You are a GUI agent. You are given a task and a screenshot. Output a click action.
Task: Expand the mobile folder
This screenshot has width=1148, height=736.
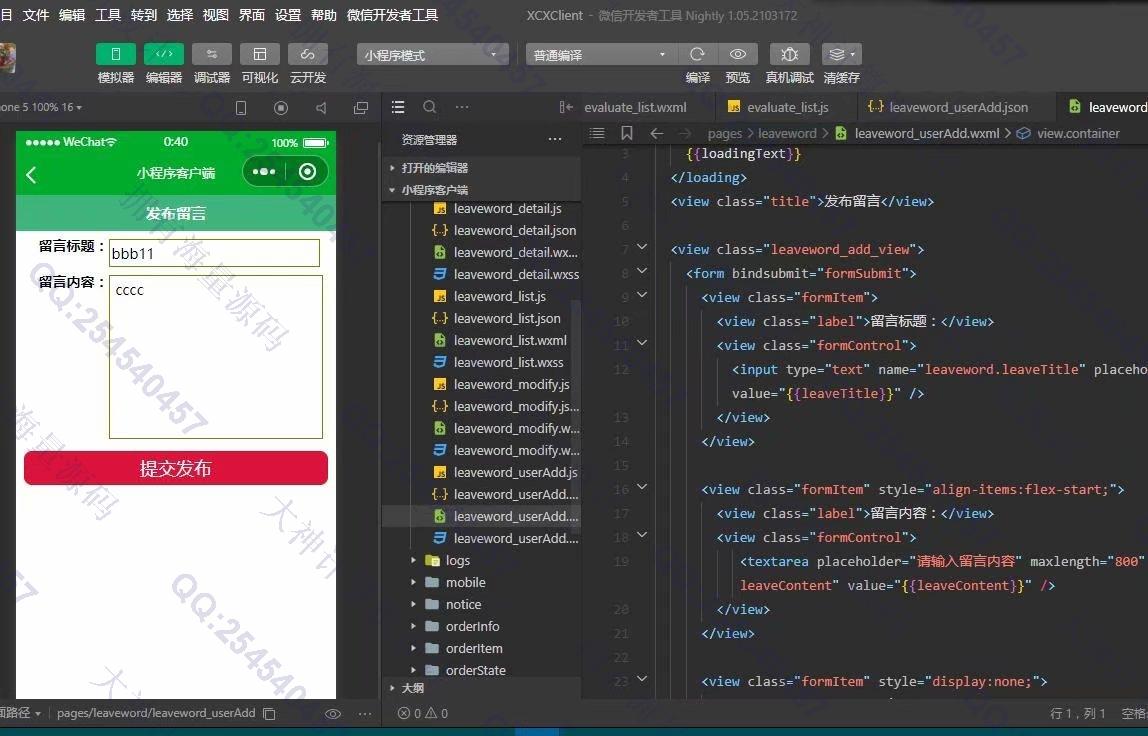[x=466, y=582]
